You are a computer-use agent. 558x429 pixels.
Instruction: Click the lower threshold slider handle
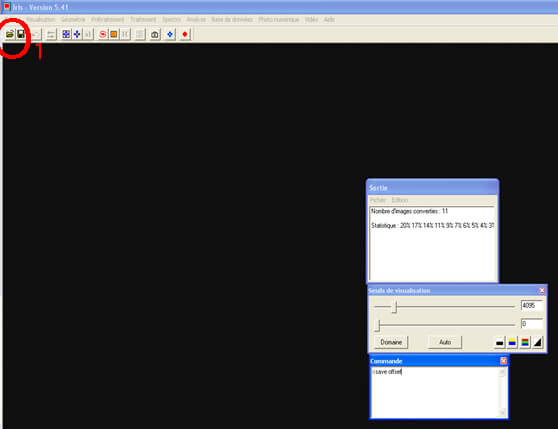pos(378,325)
